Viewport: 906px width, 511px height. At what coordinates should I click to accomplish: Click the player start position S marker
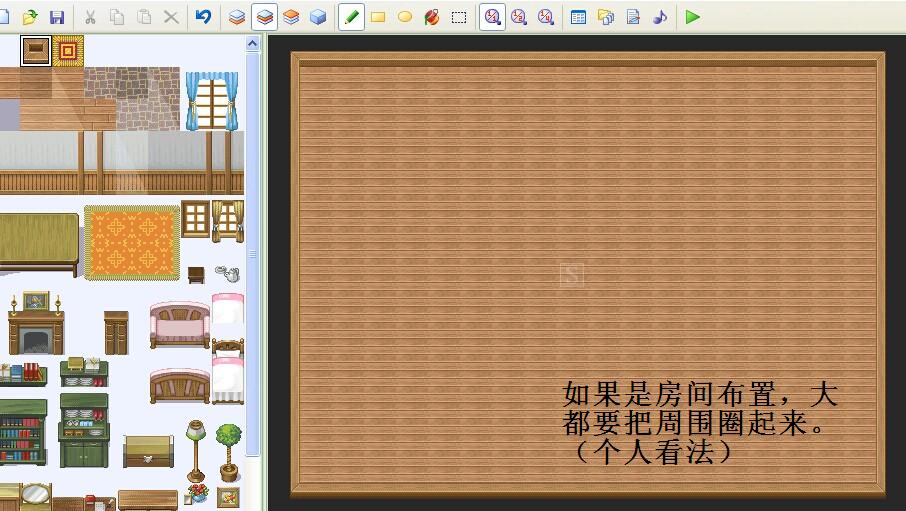tap(571, 275)
